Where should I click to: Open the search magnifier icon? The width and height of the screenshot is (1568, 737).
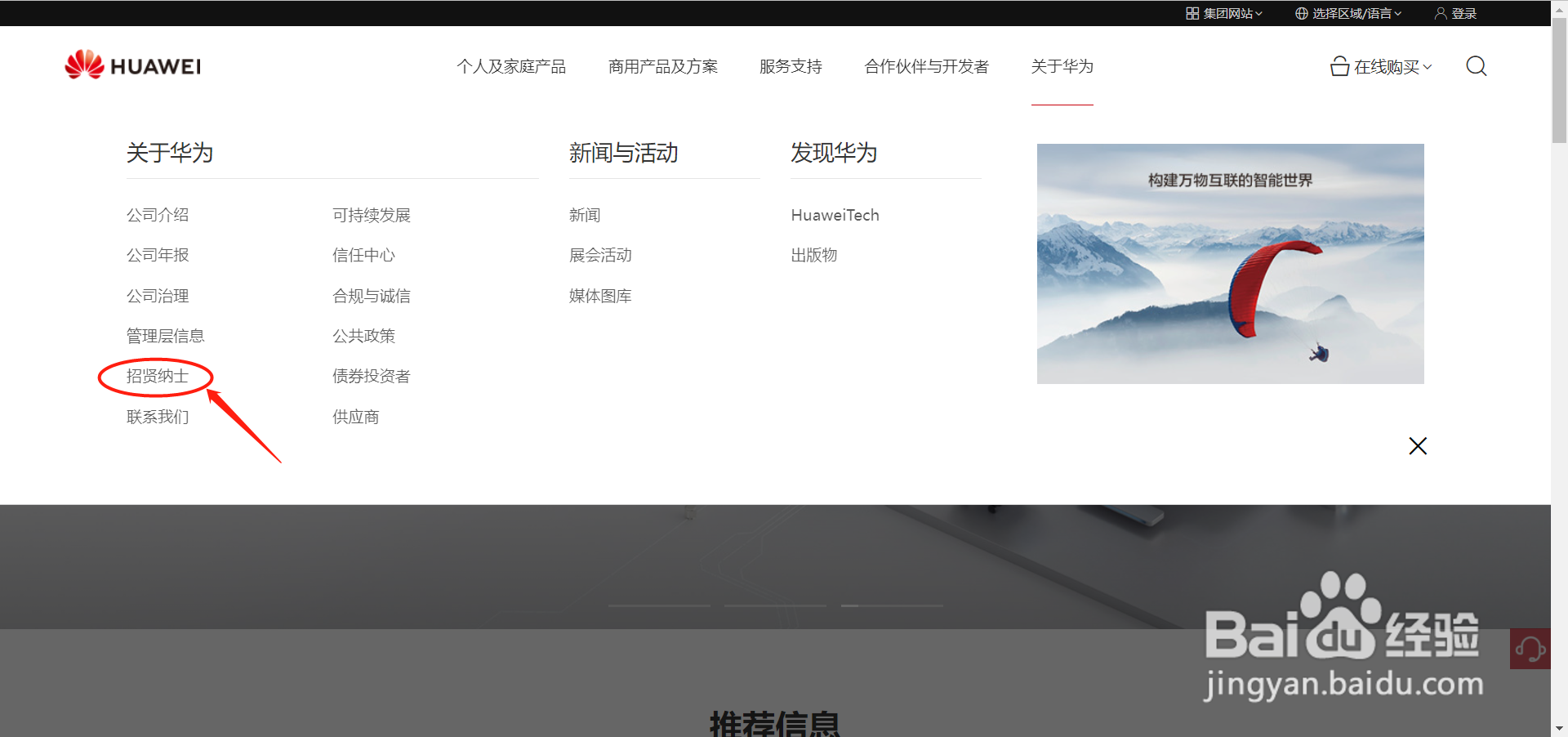[x=1476, y=66]
